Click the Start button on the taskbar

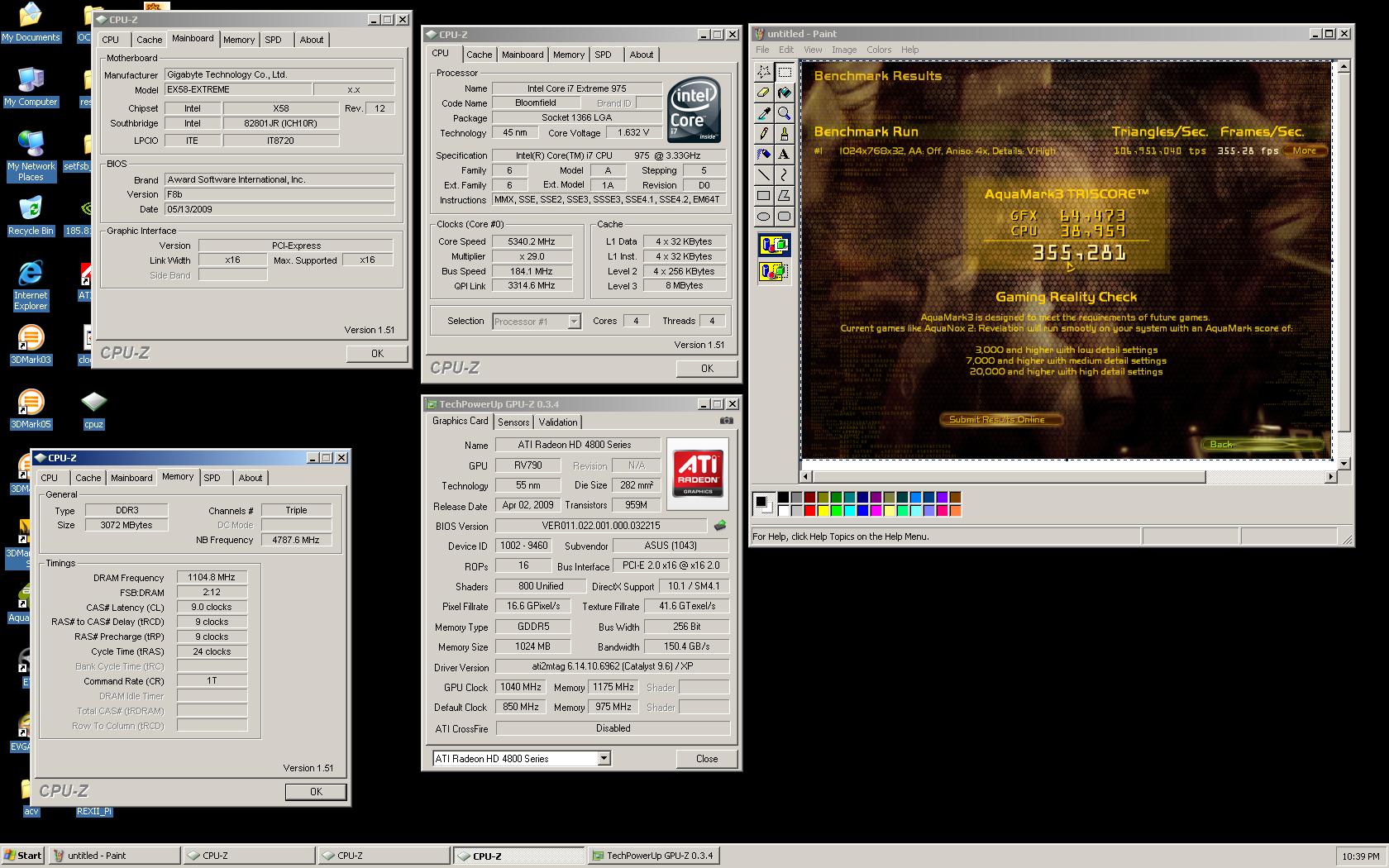pyautogui.click(x=22, y=856)
